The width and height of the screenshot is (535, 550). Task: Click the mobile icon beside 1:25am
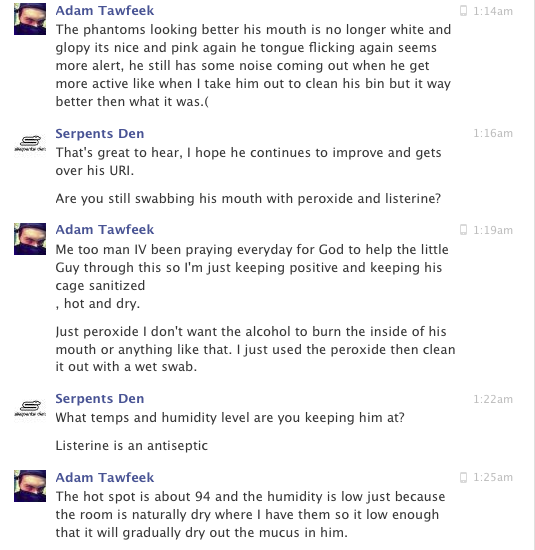tap(463, 477)
